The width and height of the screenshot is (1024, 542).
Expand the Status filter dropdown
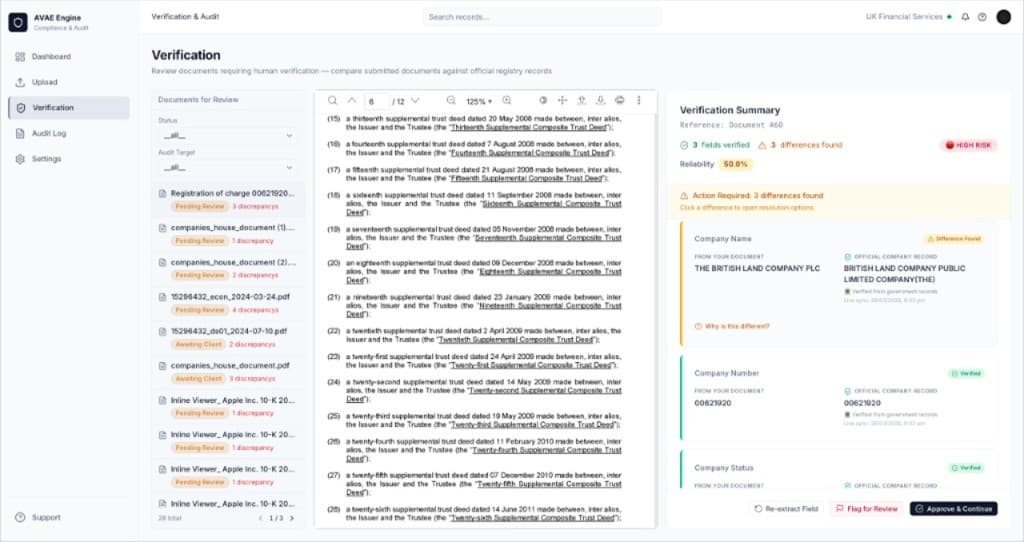(226, 135)
